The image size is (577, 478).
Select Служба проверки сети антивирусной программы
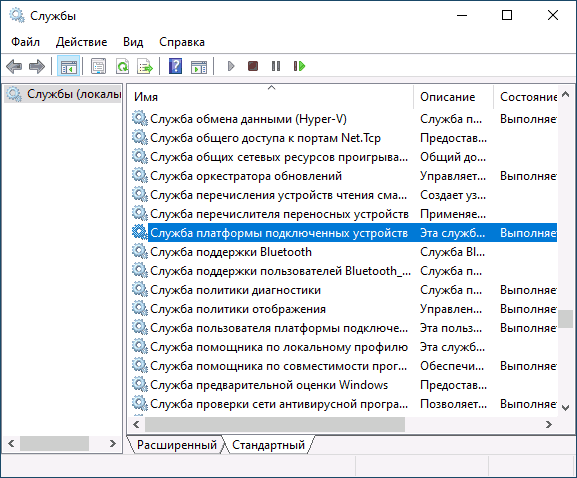tap(344, 404)
